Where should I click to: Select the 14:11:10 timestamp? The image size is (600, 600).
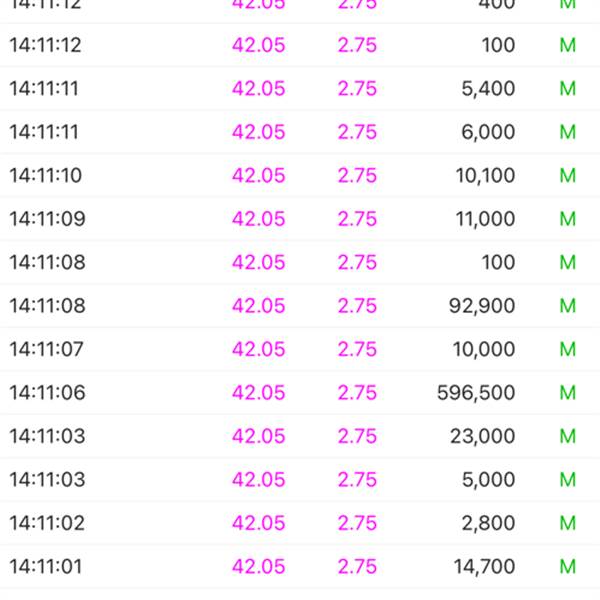point(45,176)
